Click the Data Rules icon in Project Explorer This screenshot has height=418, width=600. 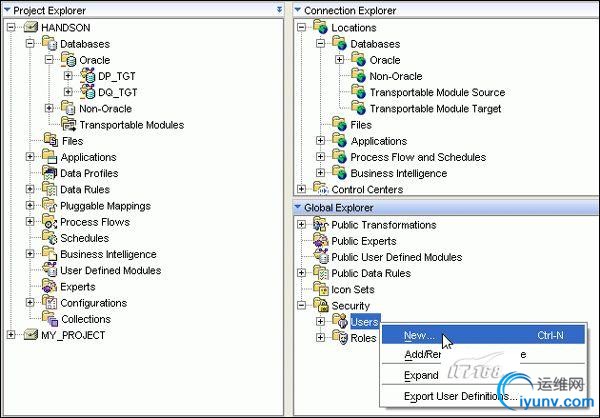pos(49,189)
